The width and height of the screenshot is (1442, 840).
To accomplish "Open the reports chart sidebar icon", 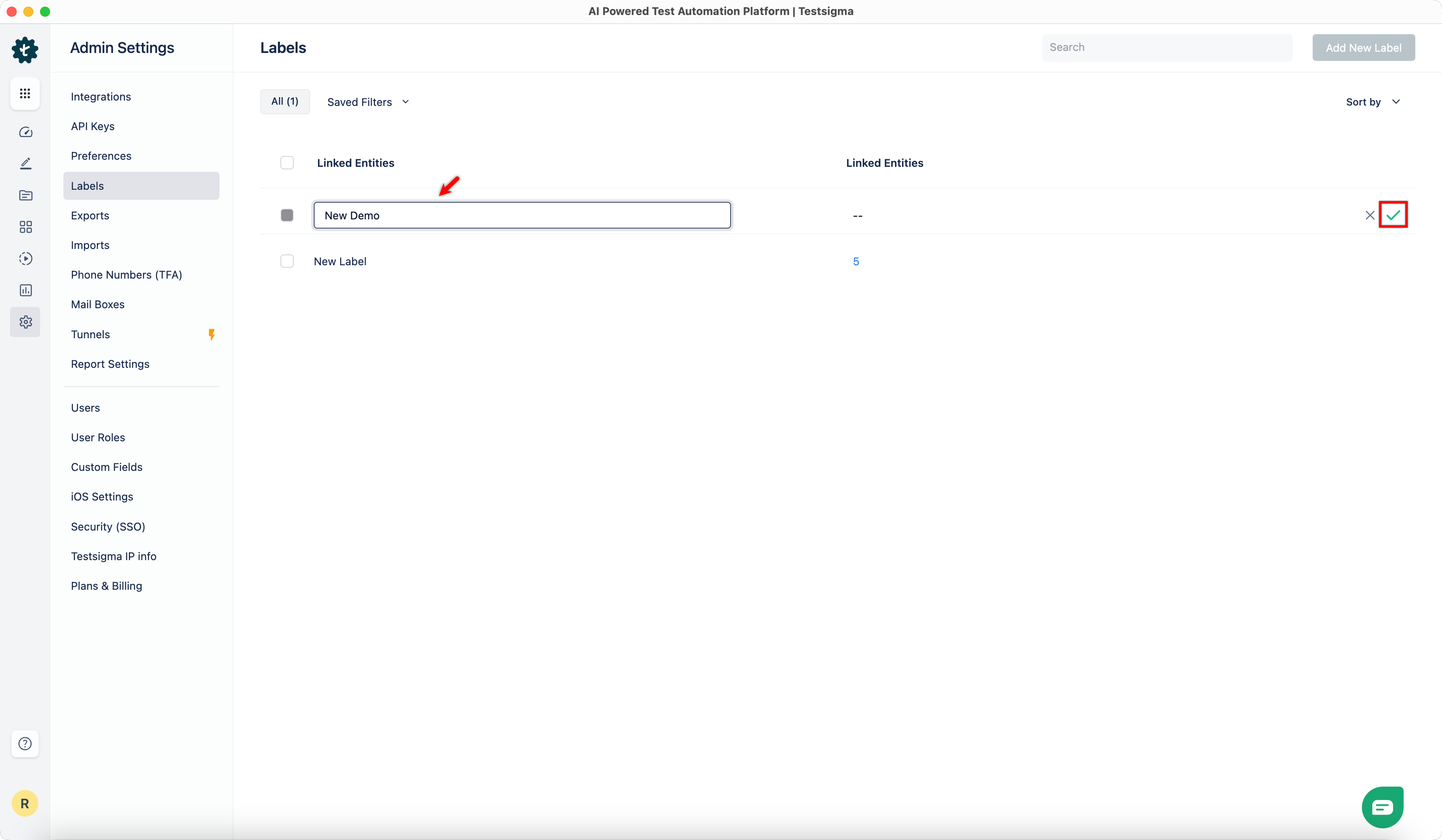I will 25,290.
